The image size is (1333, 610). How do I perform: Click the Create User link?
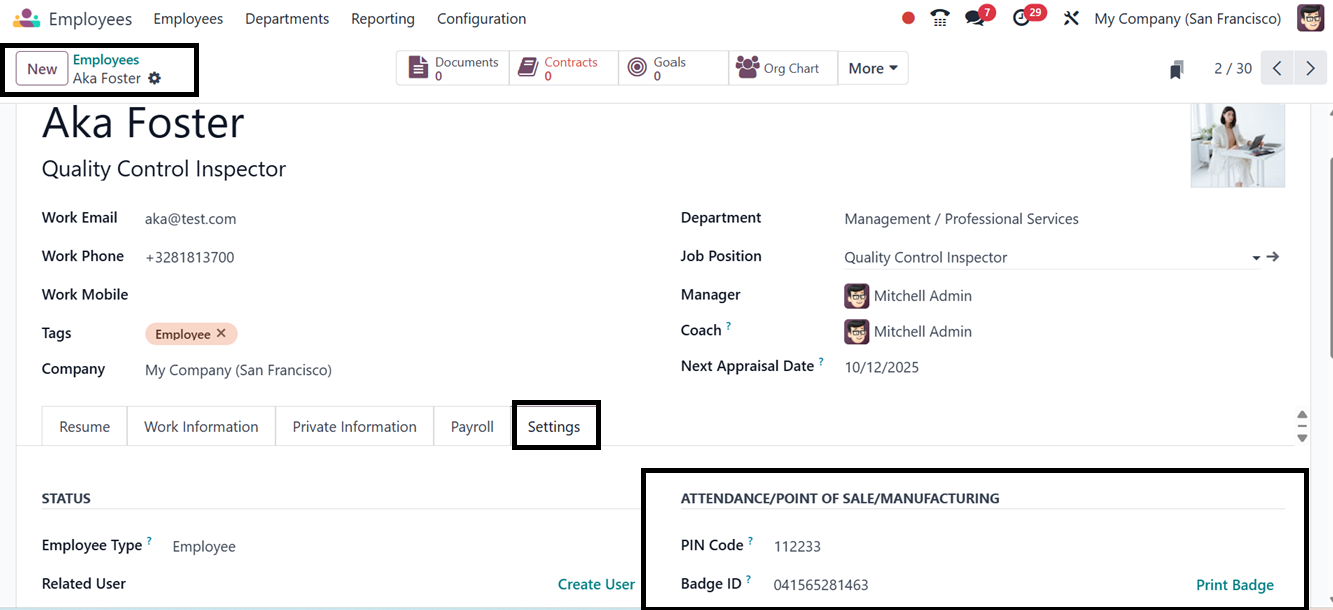click(596, 584)
